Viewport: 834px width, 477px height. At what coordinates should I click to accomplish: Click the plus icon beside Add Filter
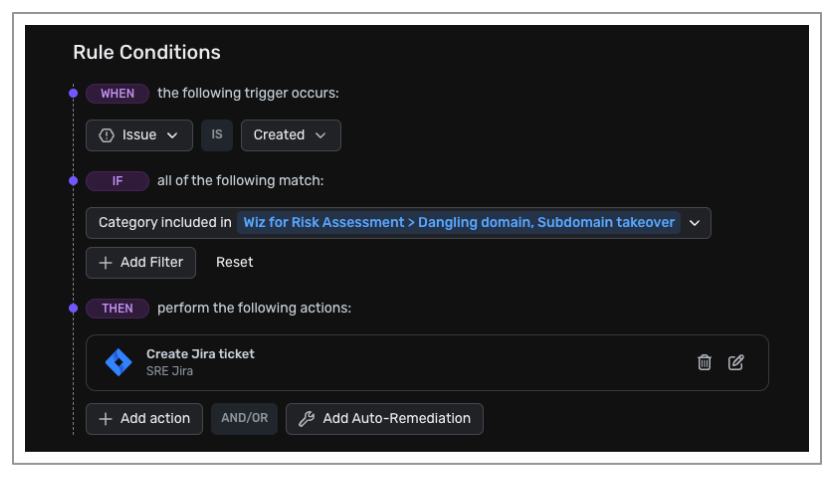[x=105, y=263]
